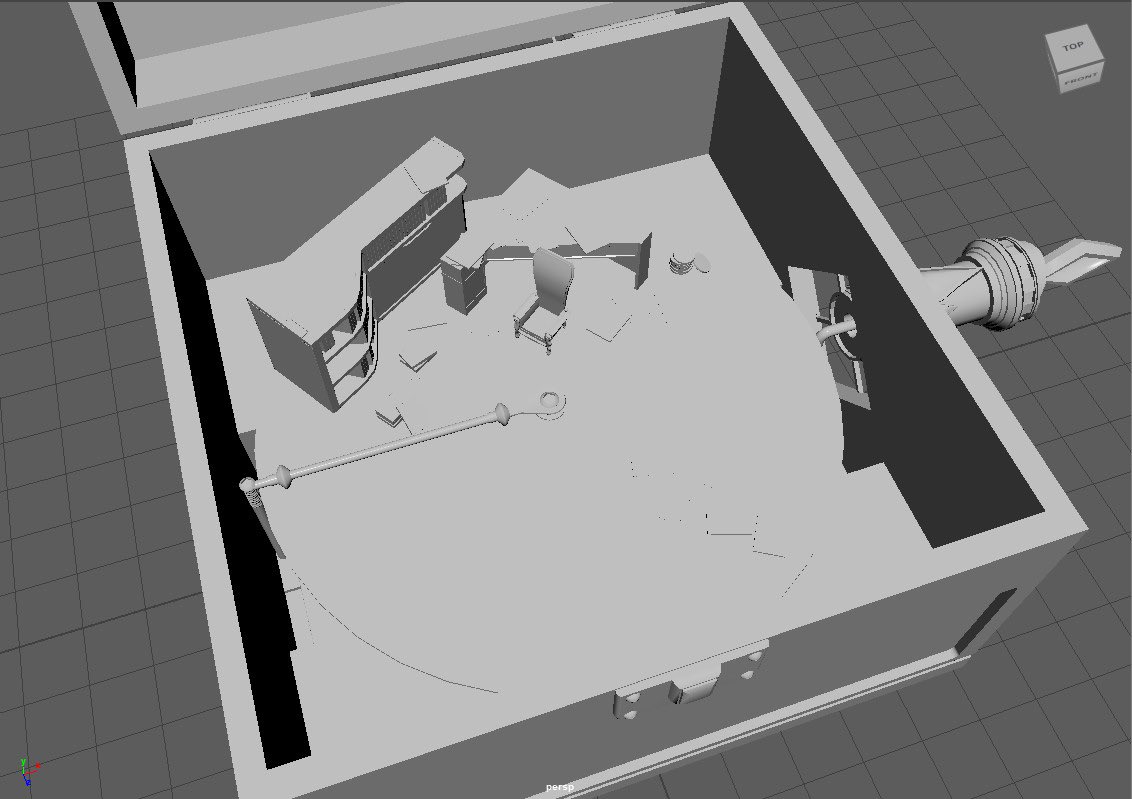
Task: Click the TOP face of the ViewCube
Action: [1072, 46]
